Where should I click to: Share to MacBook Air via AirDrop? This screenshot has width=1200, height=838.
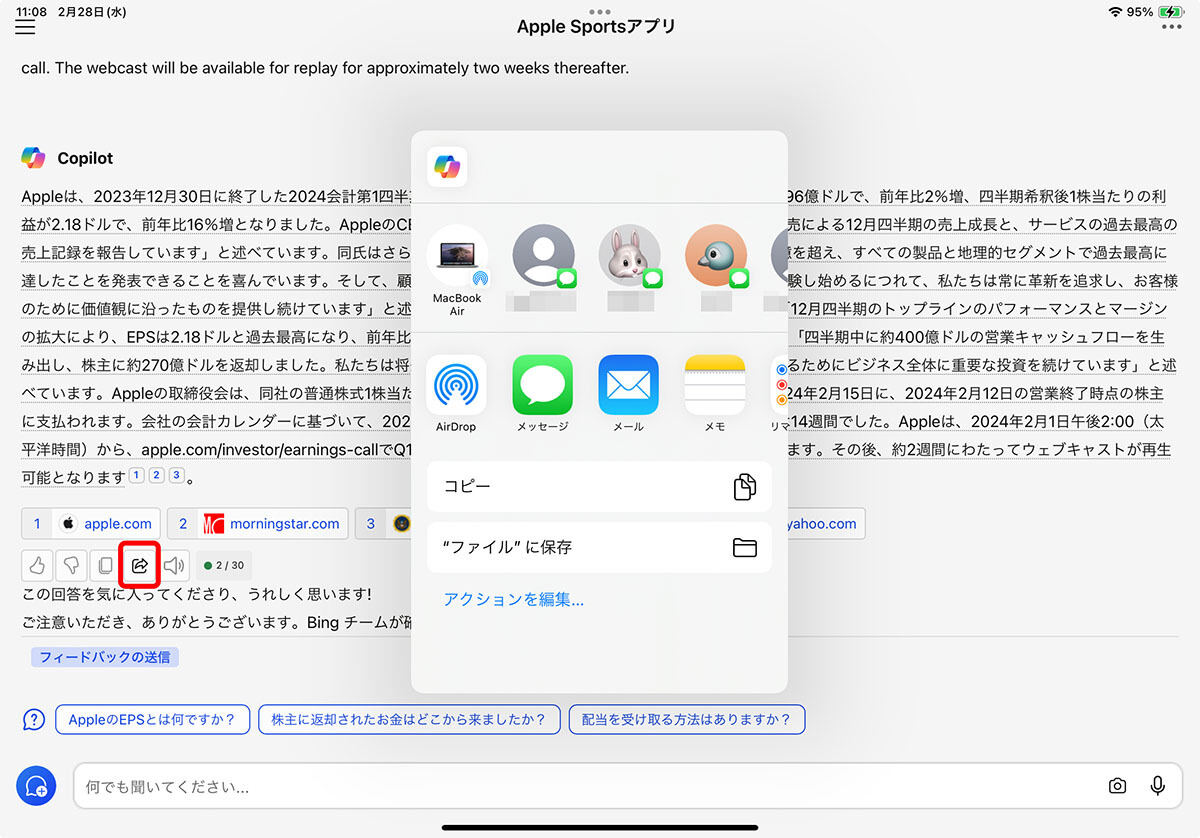[457, 269]
